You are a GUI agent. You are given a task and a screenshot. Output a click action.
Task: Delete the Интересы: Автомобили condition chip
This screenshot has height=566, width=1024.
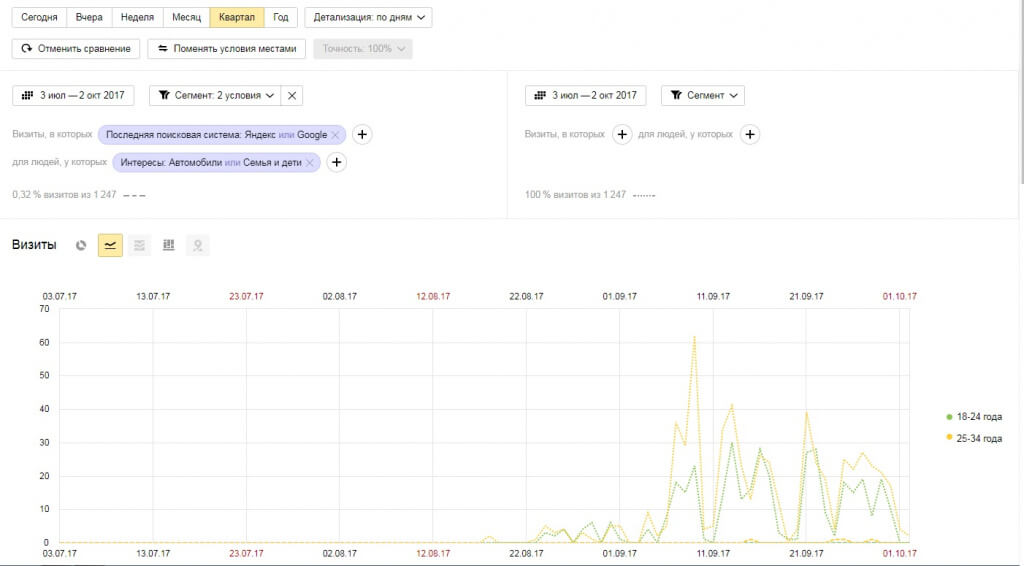point(310,163)
